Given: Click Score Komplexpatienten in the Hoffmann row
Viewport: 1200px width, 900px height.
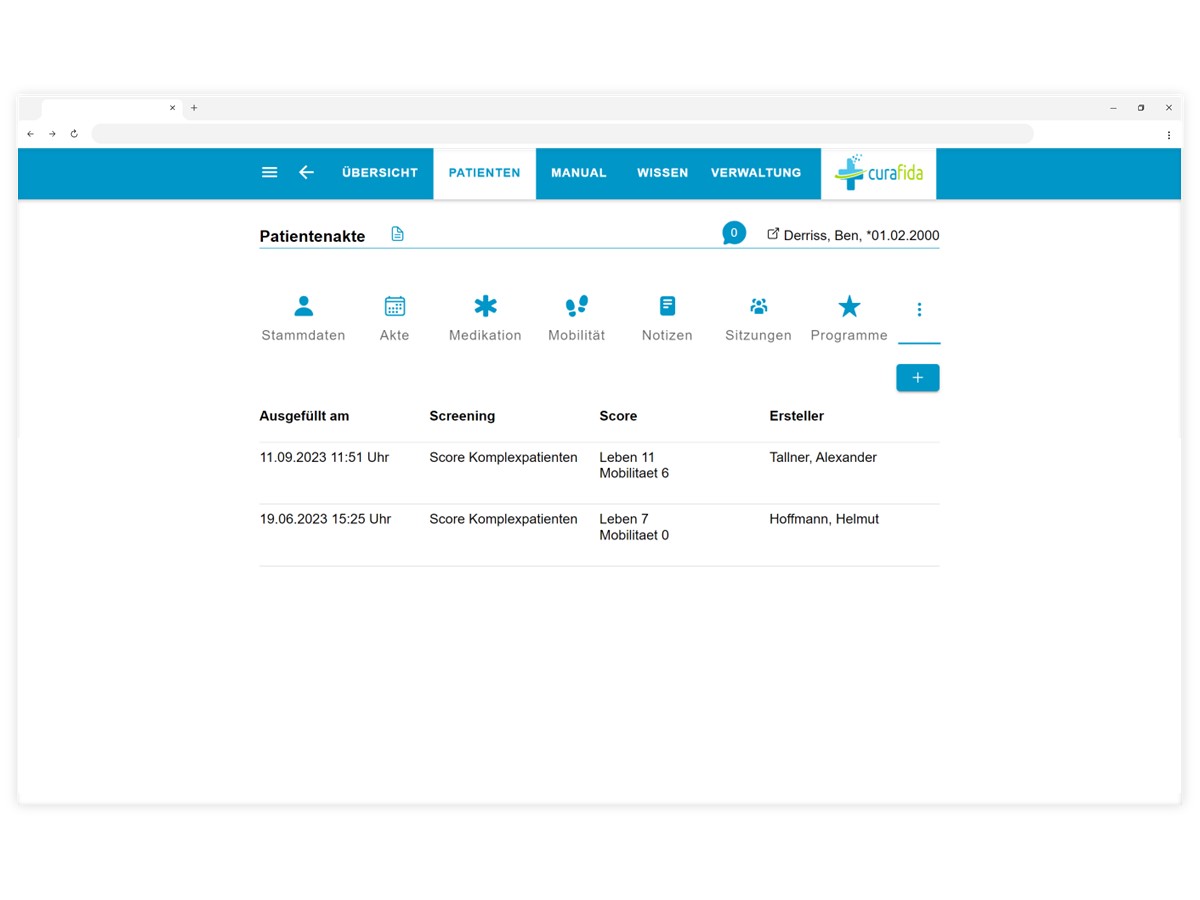Looking at the screenshot, I should [x=503, y=520].
